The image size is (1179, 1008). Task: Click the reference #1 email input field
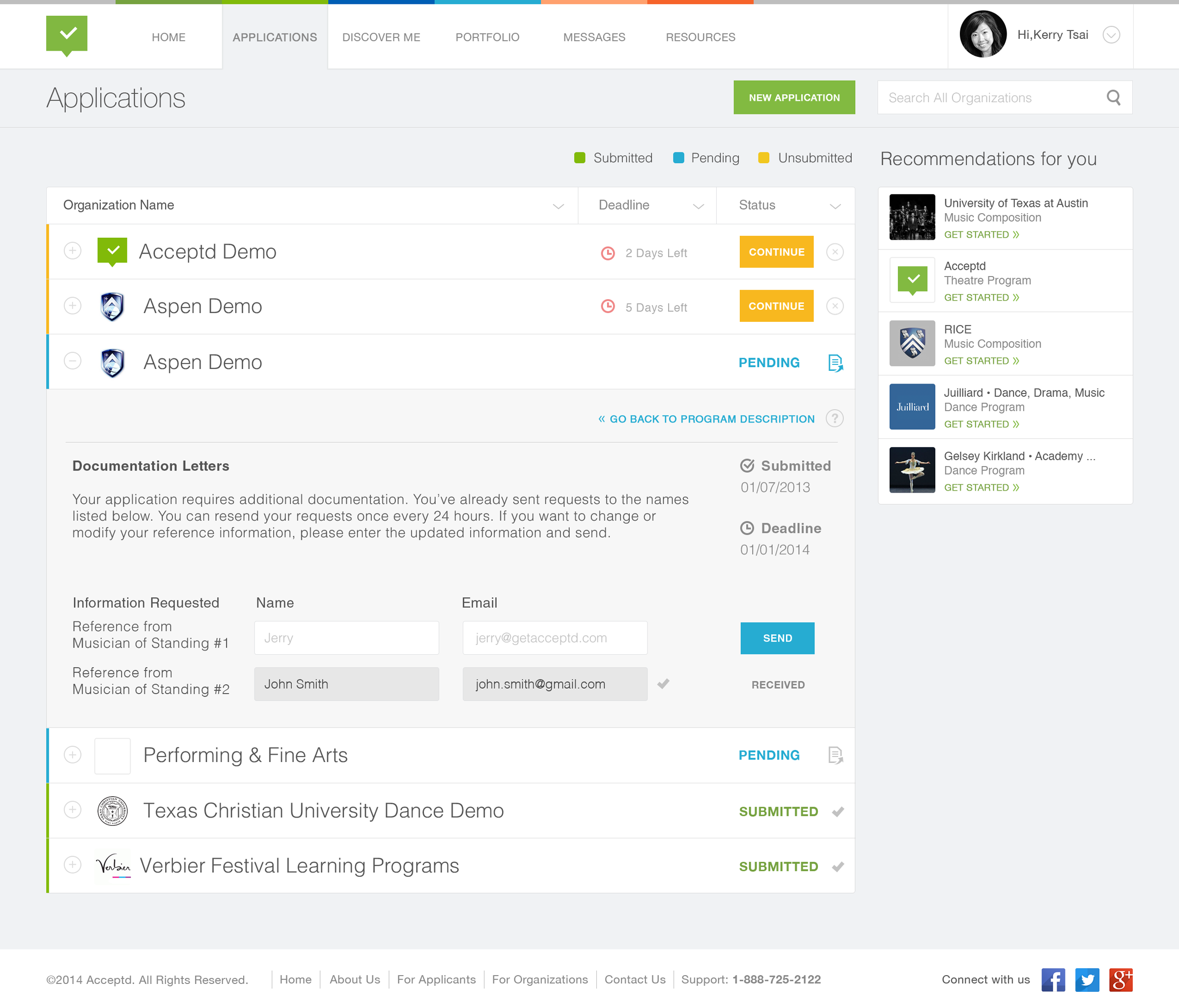(x=554, y=638)
